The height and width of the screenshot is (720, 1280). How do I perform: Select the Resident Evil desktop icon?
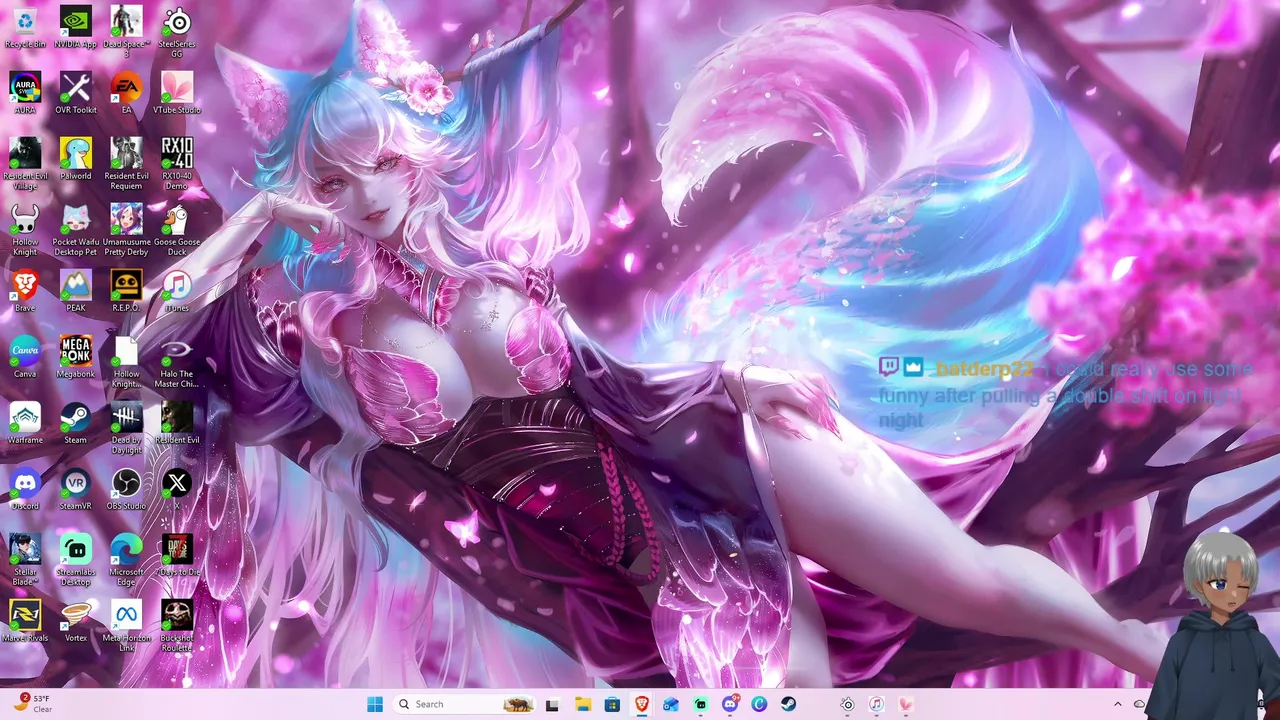(177, 423)
